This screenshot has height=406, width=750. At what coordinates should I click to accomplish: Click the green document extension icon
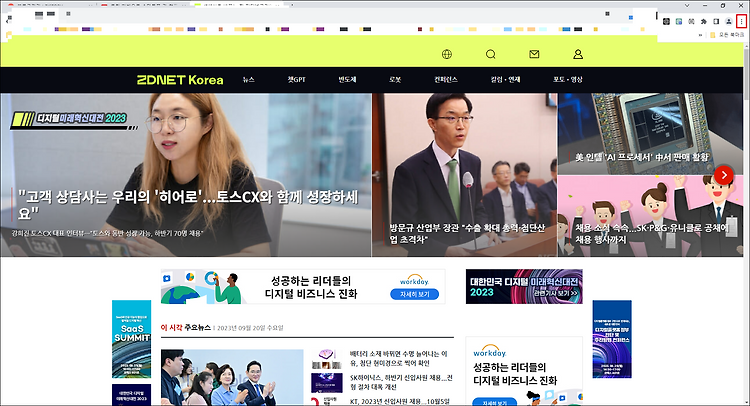coord(679,22)
